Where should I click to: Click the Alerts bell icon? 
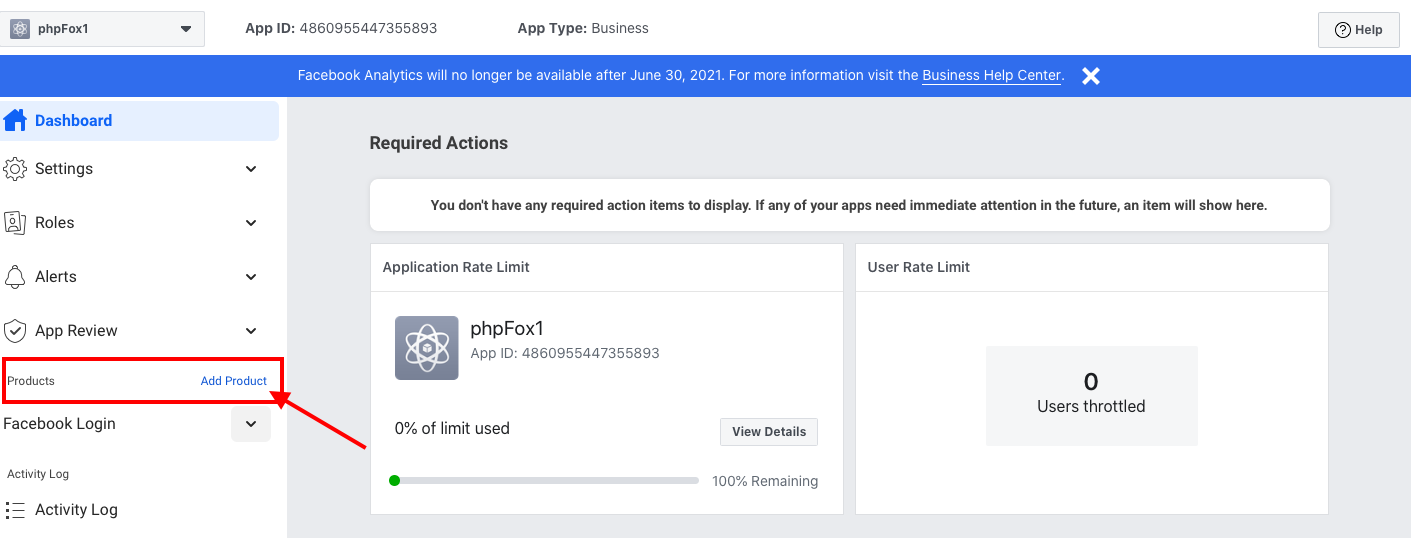[x=15, y=277]
